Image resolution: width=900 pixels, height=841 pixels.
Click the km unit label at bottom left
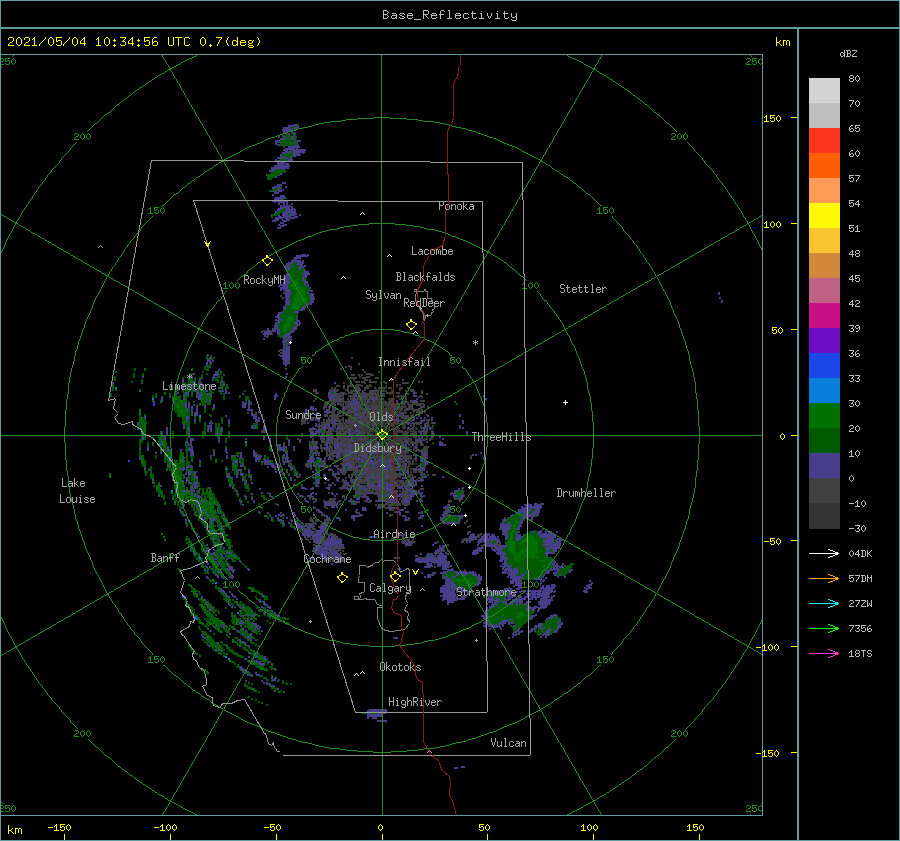[x=14, y=830]
